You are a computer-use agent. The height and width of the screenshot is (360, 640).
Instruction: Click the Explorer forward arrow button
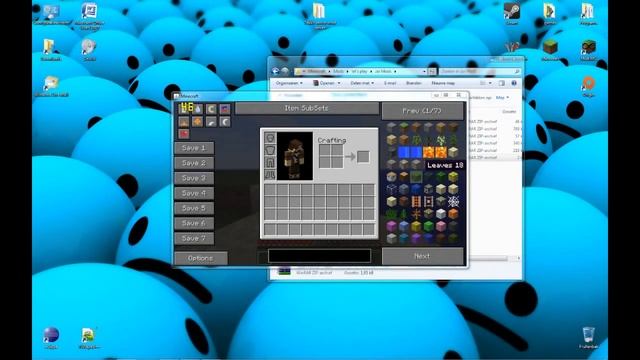coord(285,71)
